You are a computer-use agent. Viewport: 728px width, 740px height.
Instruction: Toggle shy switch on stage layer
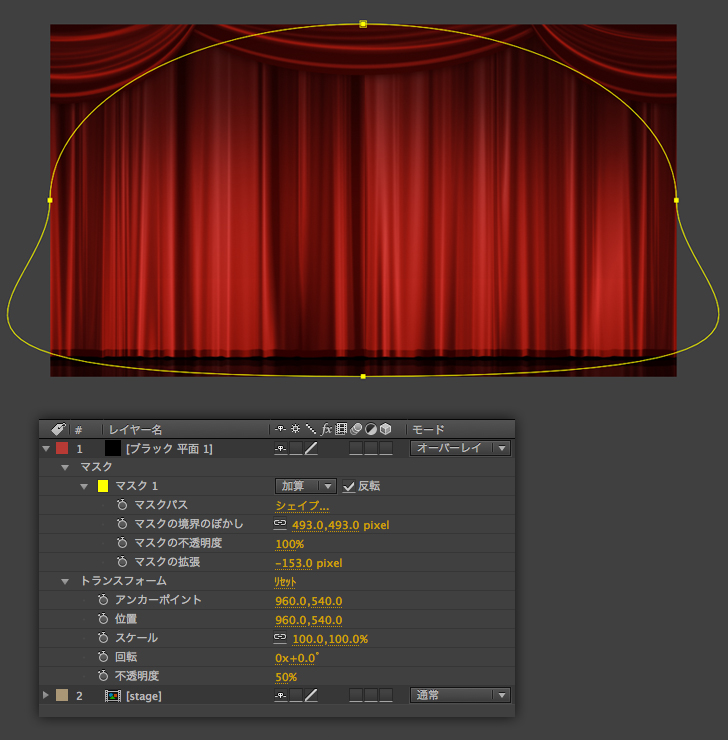click(x=281, y=696)
